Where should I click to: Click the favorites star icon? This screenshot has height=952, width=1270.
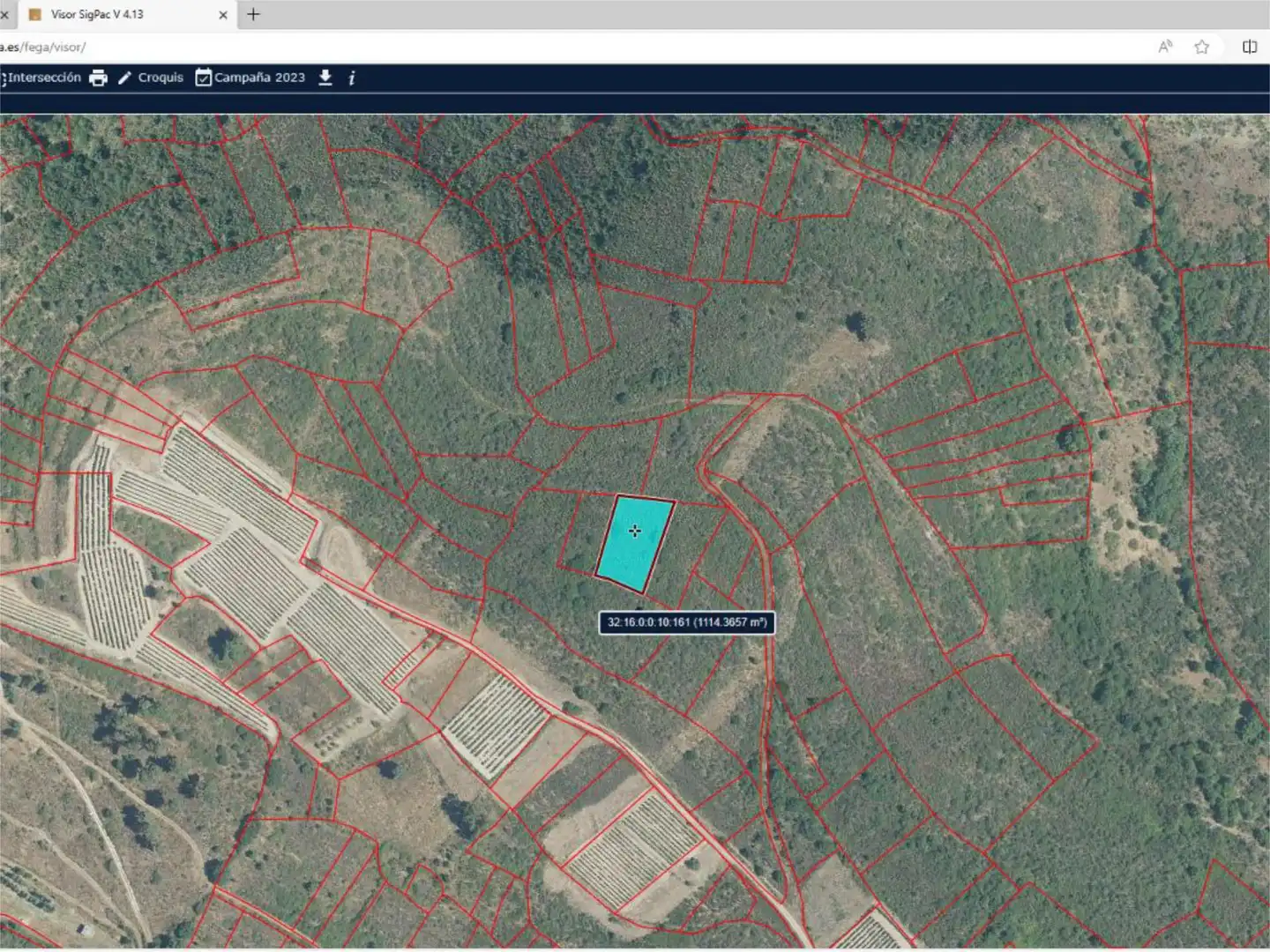tap(1201, 47)
